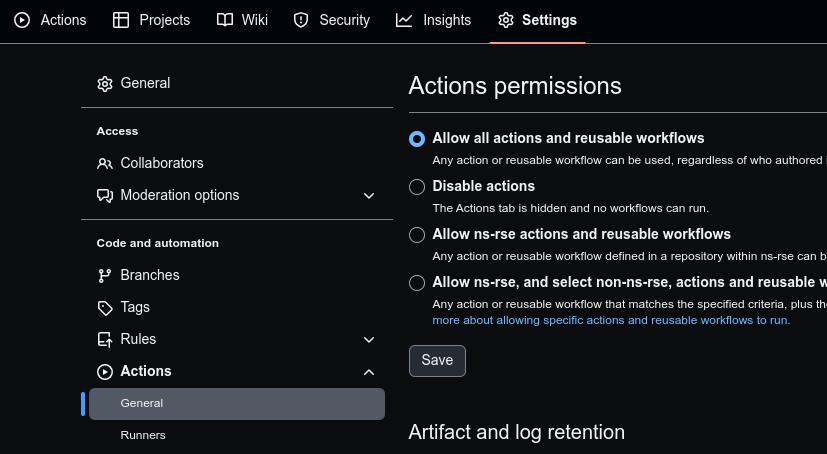Click text 'The Actions tab is hidden' description
Screen dimensions: 827x454
pos(571,208)
